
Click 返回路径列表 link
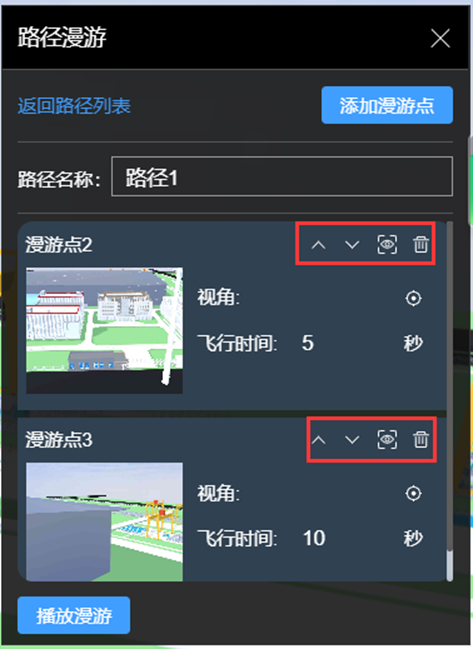pos(74,106)
